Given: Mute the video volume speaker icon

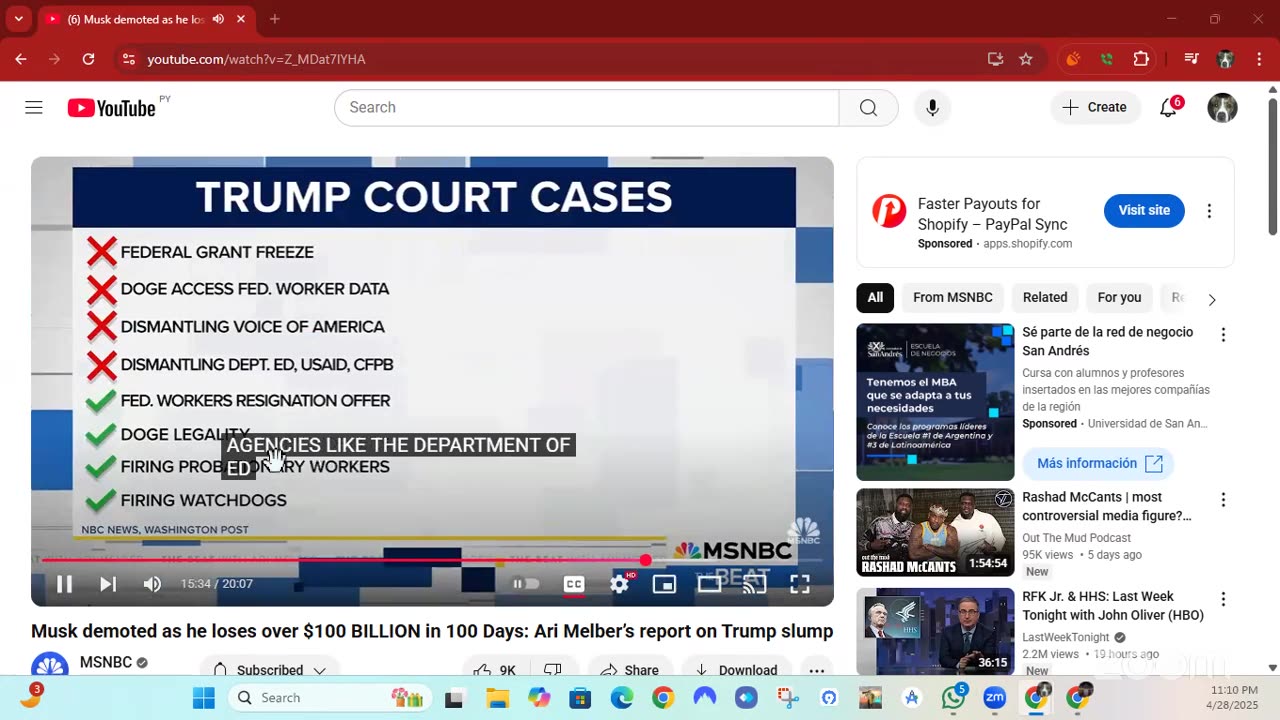Looking at the screenshot, I should pyautogui.click(x=152, y=584).
